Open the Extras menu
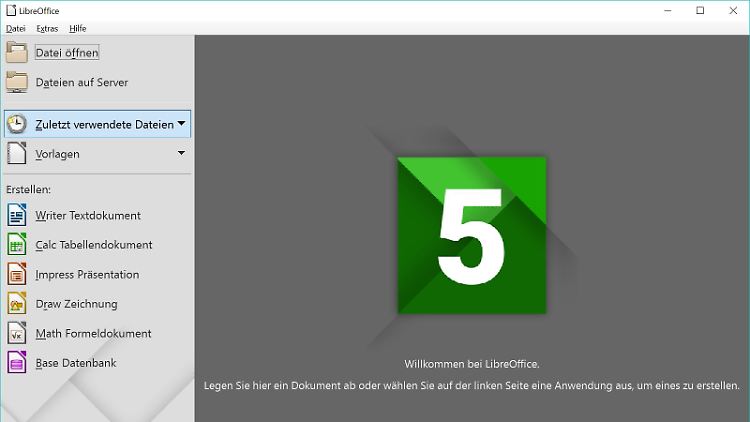Screen dimensions: 750x422 (x=47, y=29)
